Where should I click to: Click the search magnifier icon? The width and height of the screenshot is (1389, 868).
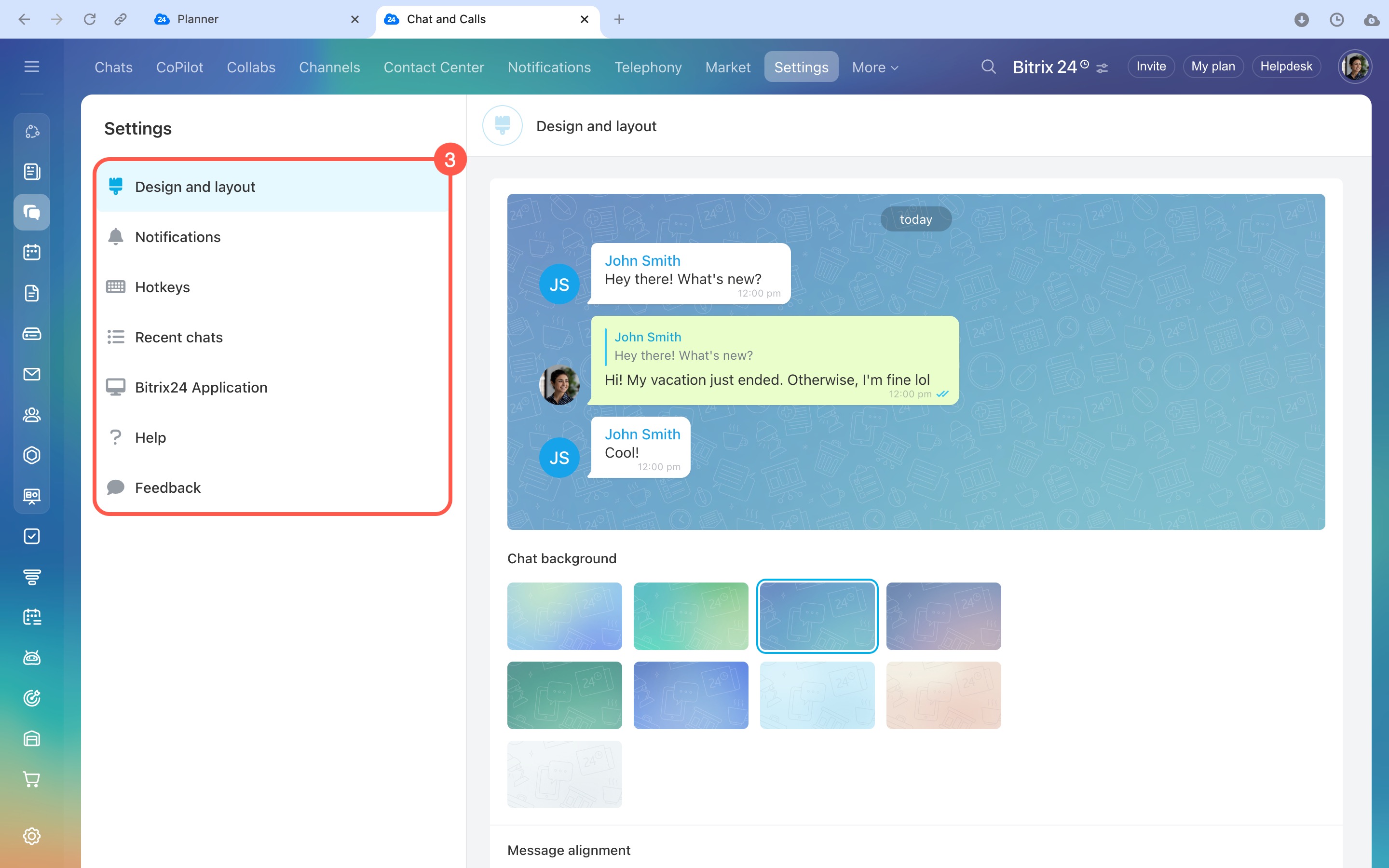click(988, 67)
